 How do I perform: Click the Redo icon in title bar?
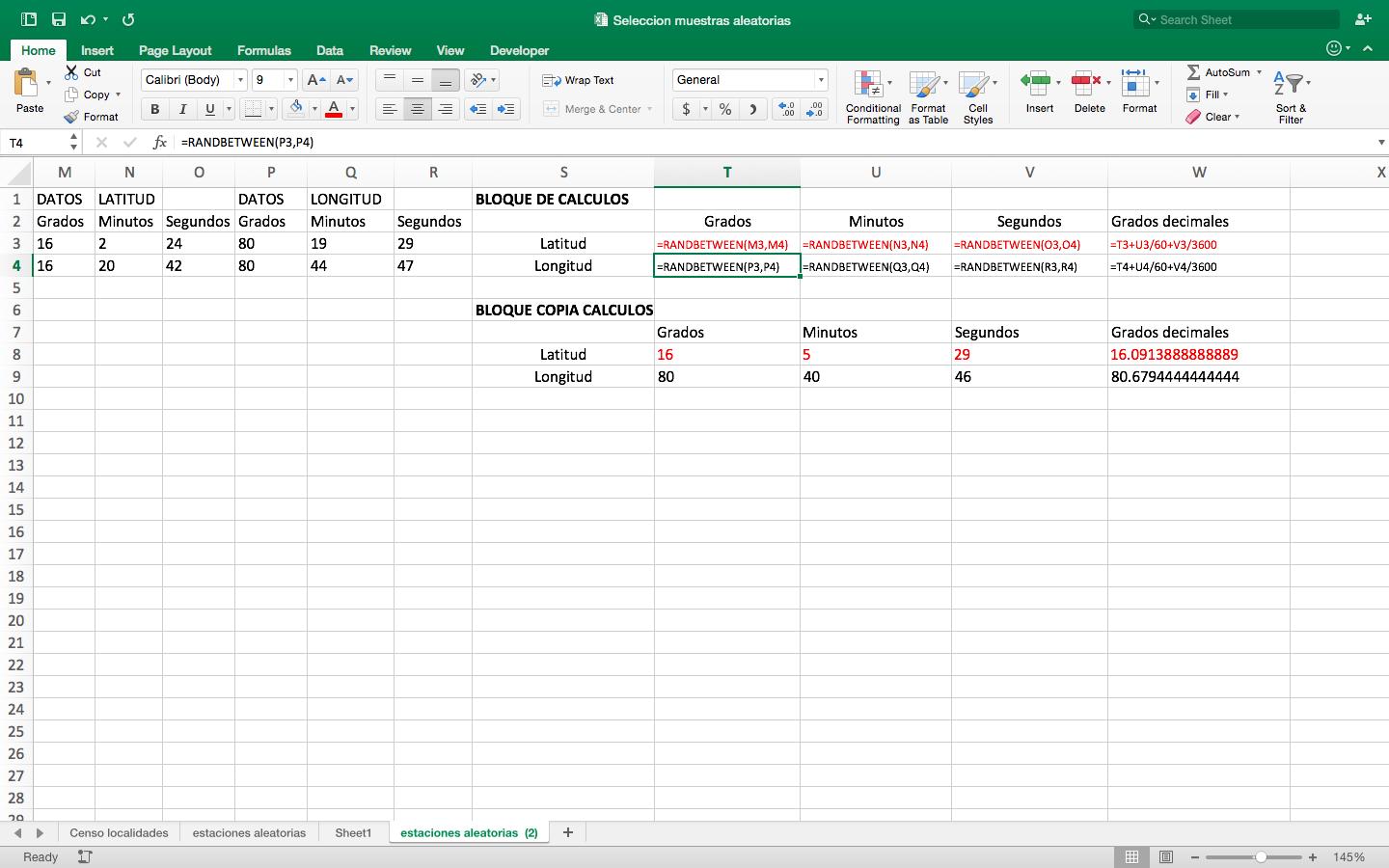point(128,19)
